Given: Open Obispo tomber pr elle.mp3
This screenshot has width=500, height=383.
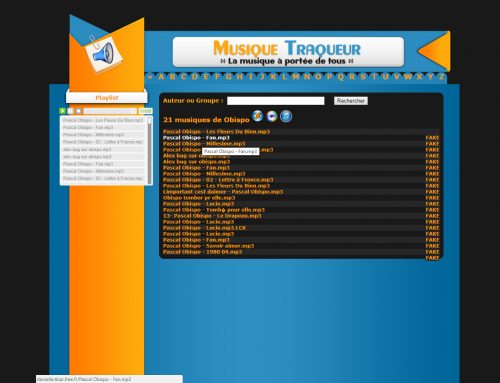Looking at the screenshot, I should tap(199, 198).
